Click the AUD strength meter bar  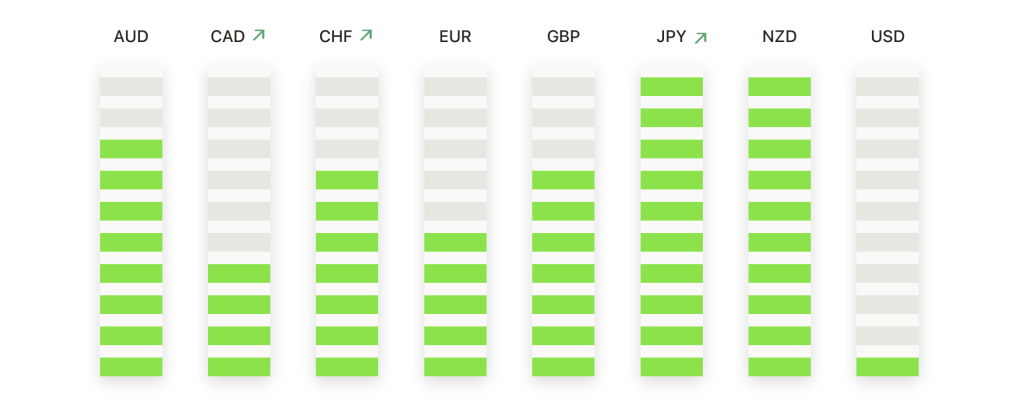click(131, 226)
